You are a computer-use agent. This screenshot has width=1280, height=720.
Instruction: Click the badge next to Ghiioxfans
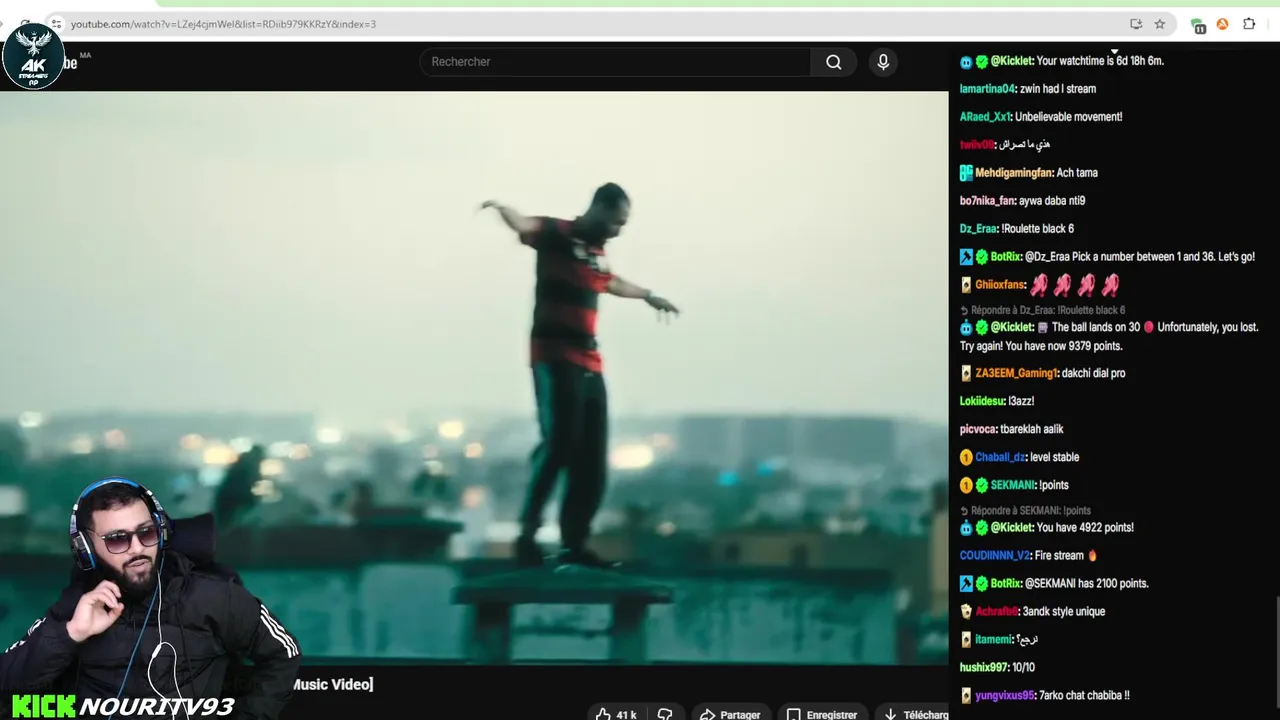[x=966, y=285]
